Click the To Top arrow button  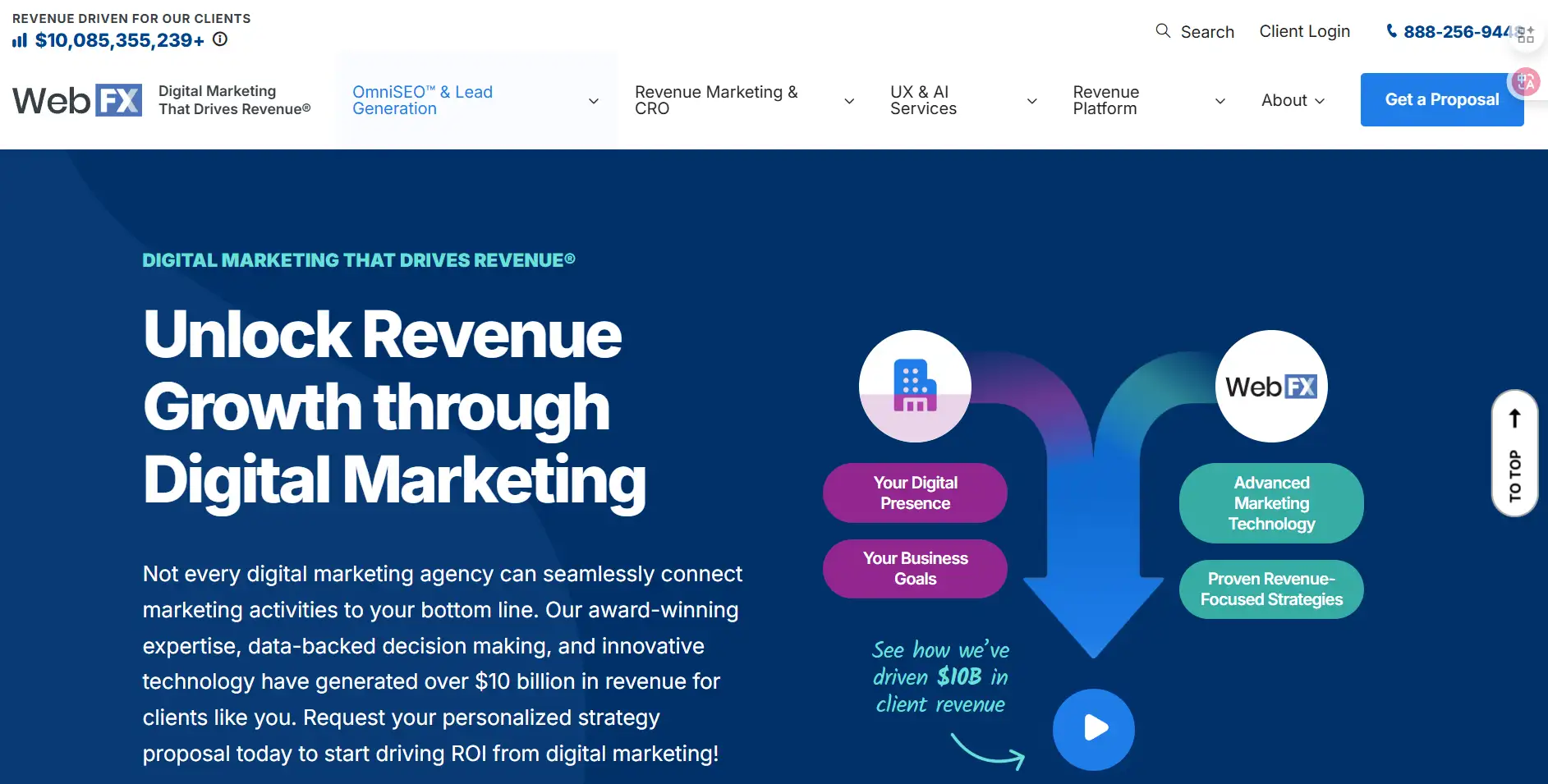coord(1514,453)
